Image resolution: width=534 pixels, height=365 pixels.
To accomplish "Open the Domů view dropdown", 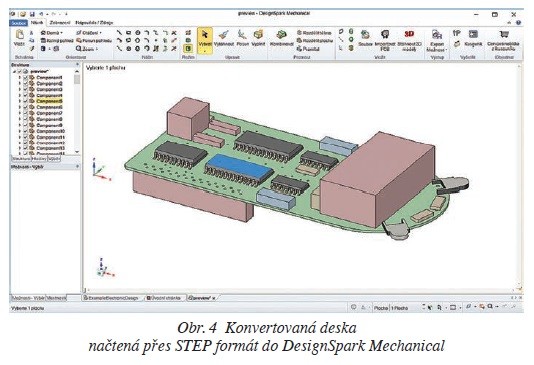I will click(x=51, y=33).
